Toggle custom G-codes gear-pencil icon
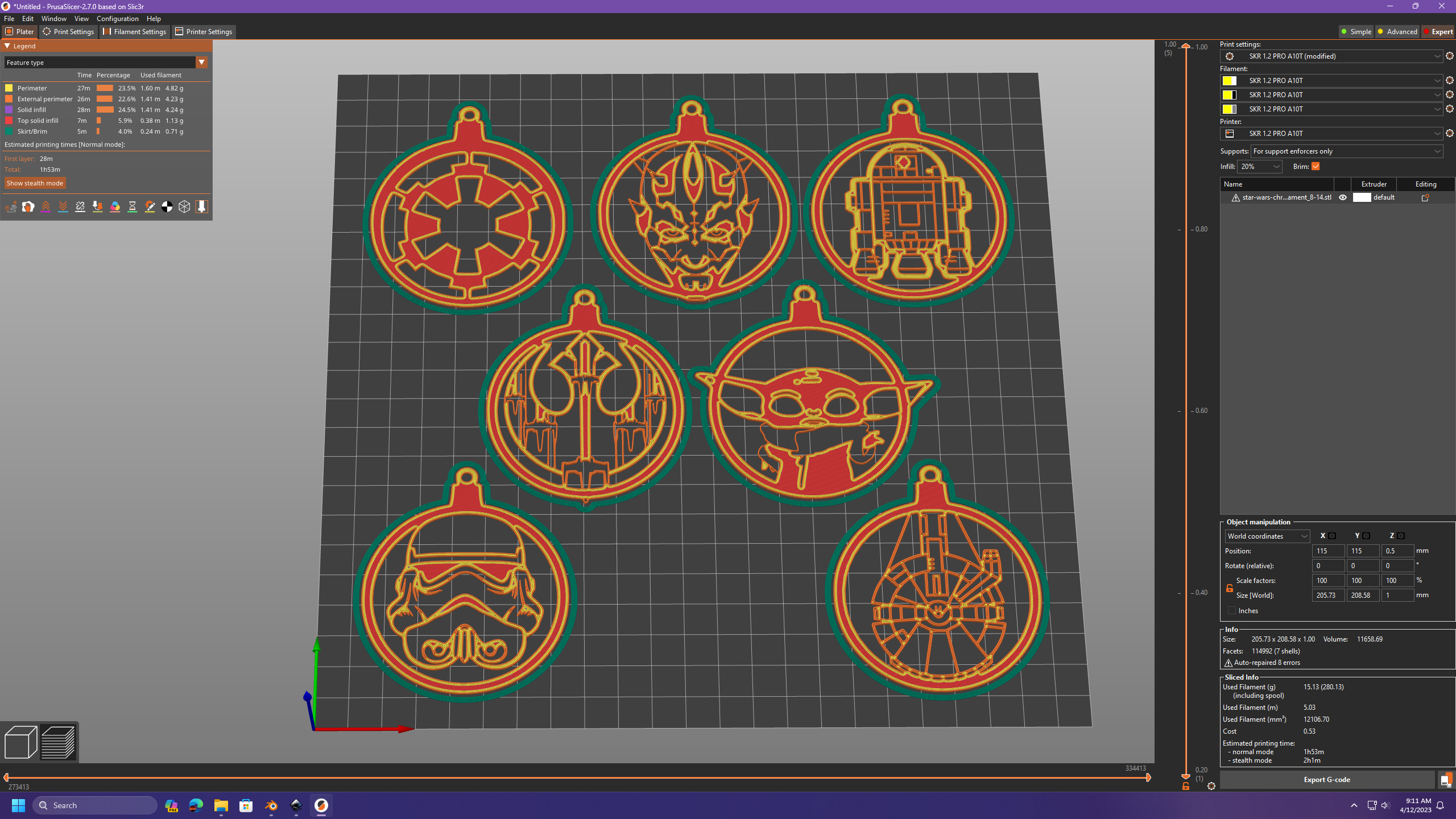The image size is (1456, 819). tap(150, 207)
